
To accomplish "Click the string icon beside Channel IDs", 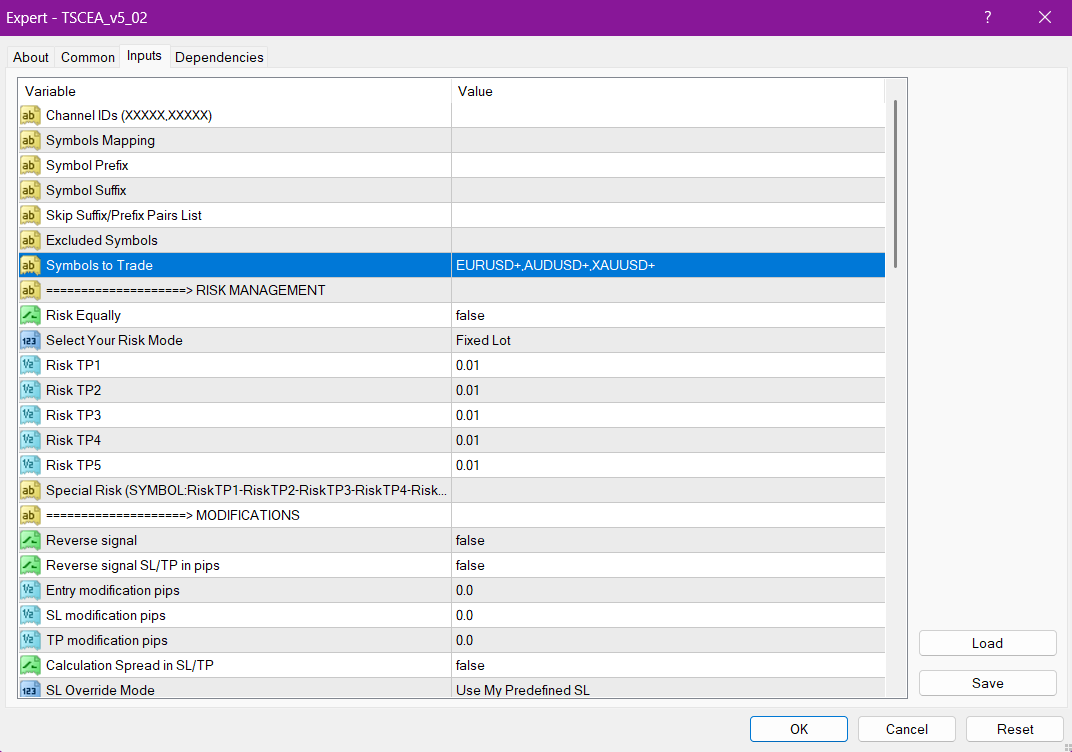I will [x=30, y=116].
